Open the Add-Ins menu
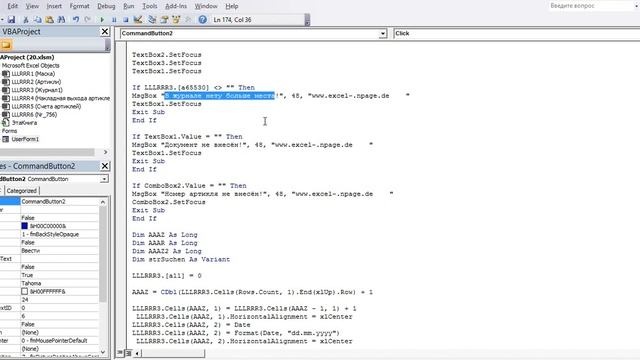Image resolution: width=640 pixels, height=360 pixels. click(176, 6)
